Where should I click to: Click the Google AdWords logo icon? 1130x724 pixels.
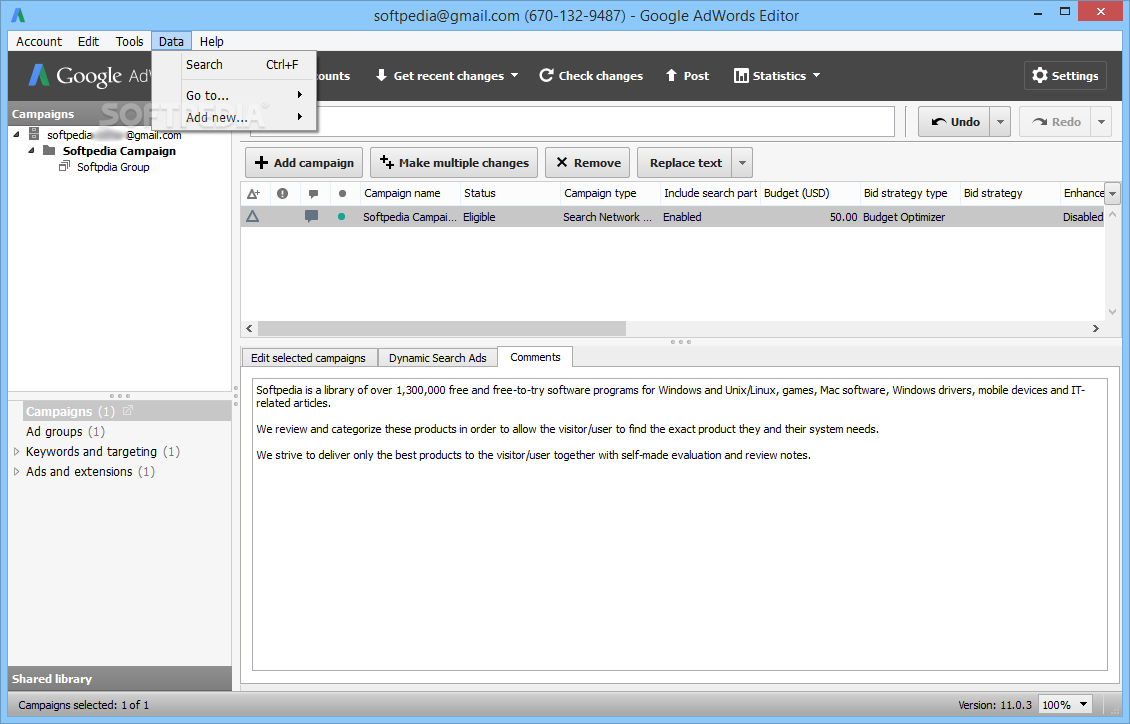(x=39, y=75)
